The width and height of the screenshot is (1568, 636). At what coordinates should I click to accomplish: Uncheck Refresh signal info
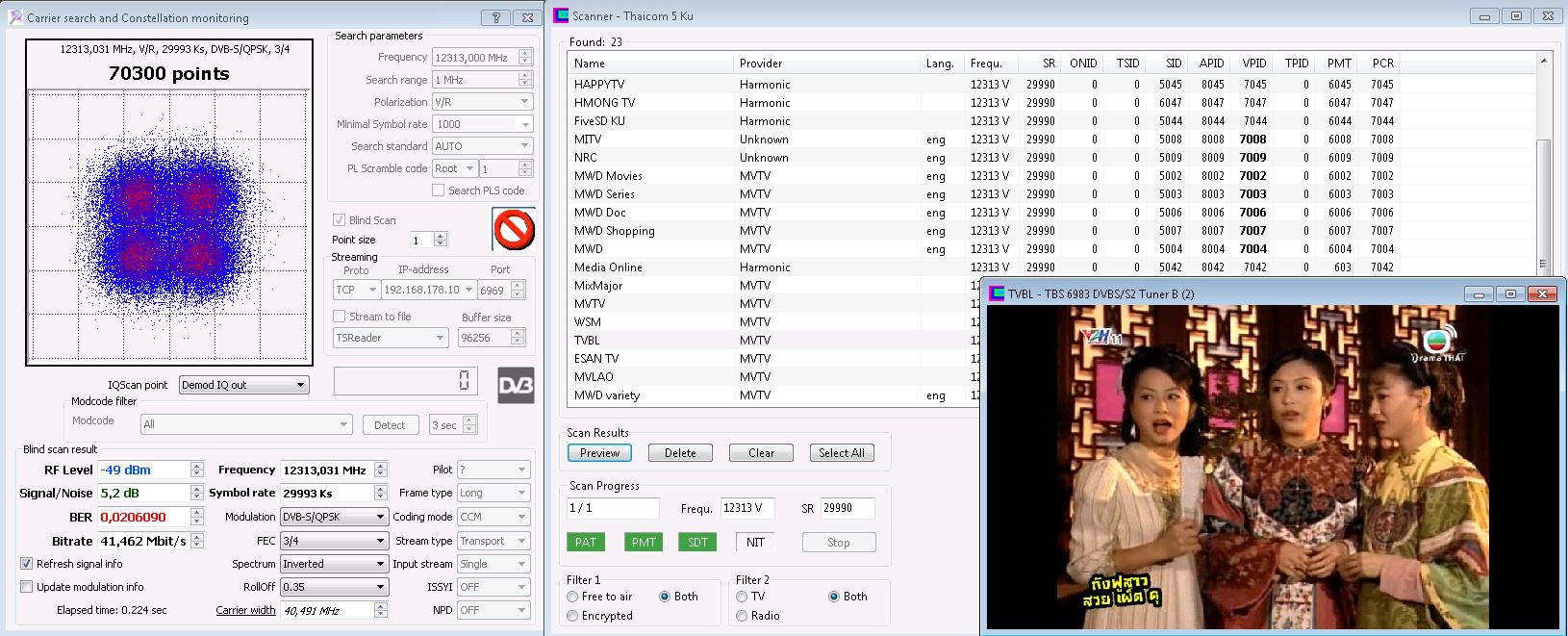(x=26, y=563)
